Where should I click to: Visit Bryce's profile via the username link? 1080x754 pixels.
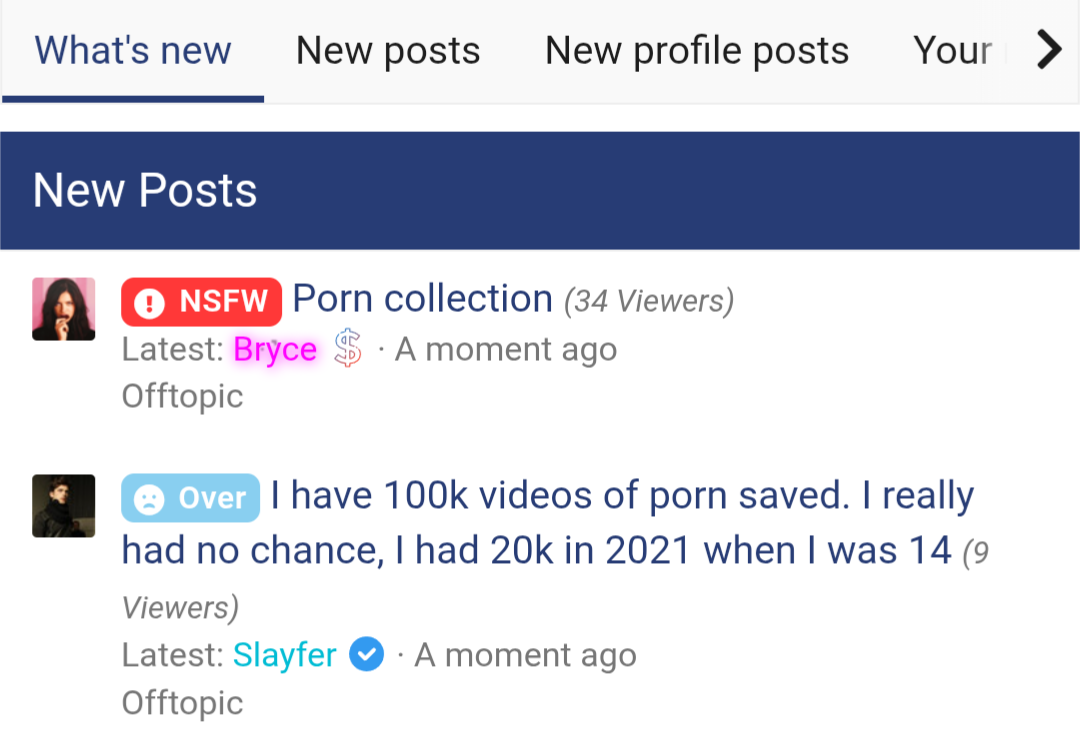click(x=274, y=349)
